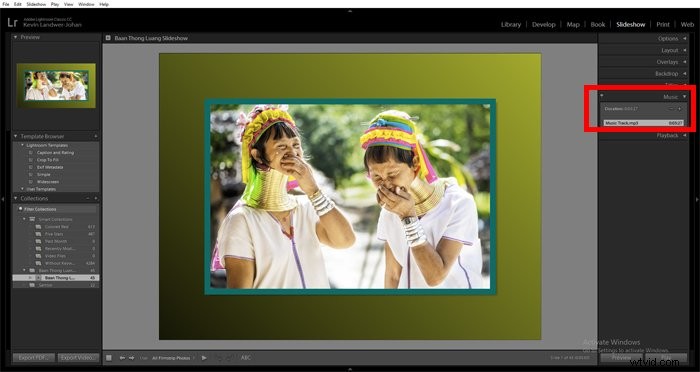Expand the Backdrop panel
The width and height of the screenshot is (700, 372).
tap(684, 73)
